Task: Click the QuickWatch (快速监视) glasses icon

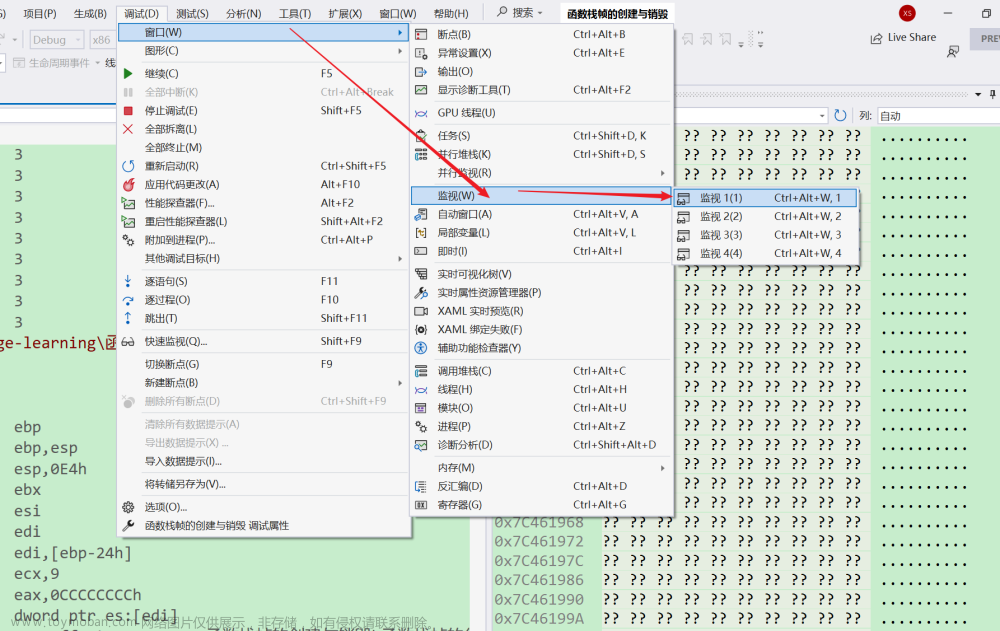Action: click(128, 341)
